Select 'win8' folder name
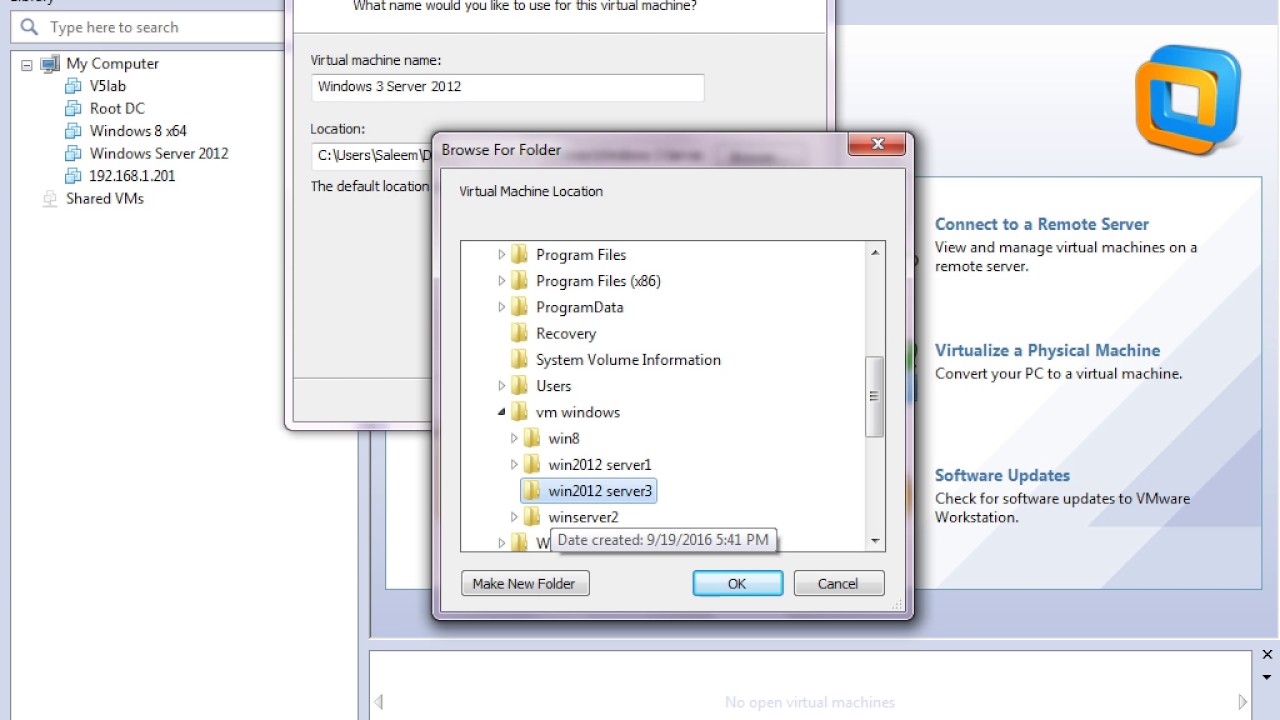Screen dimensions: 1280x720 (x=564, y=438)
